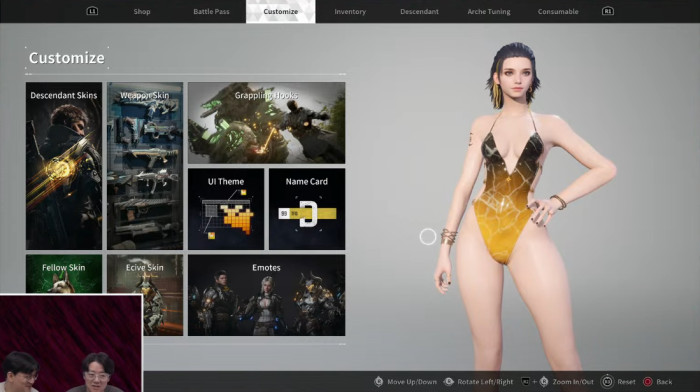The height and width of the screenshot is (392, 700).
Task: Open the Descendant Skins tile
Action: 64,166
